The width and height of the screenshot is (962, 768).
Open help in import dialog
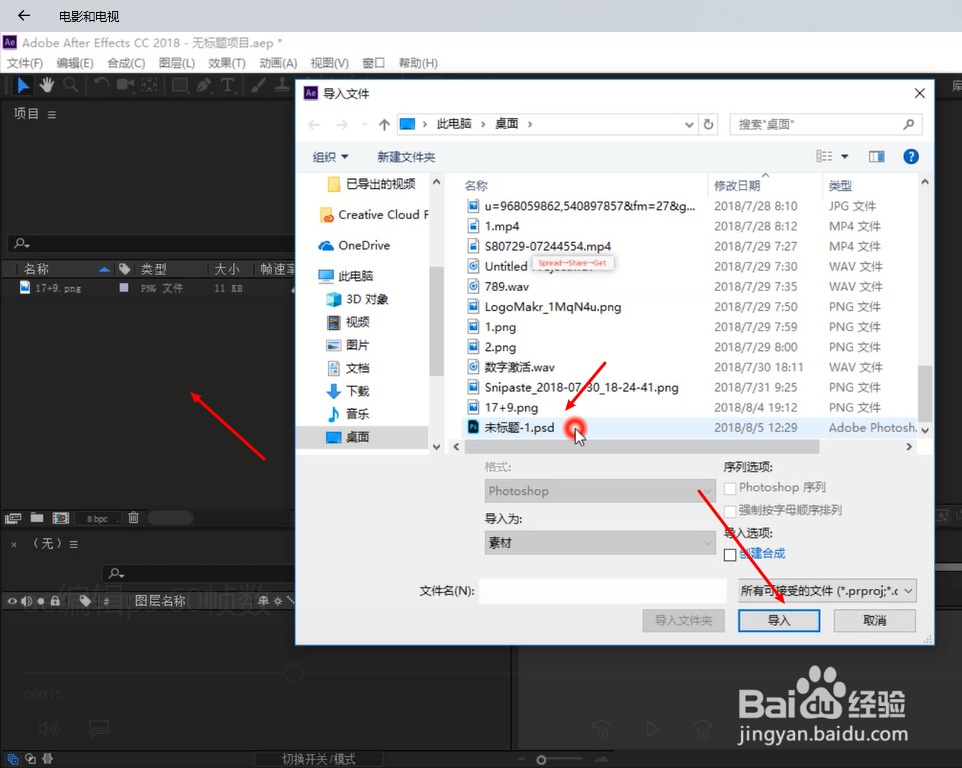tap(911, 157)
